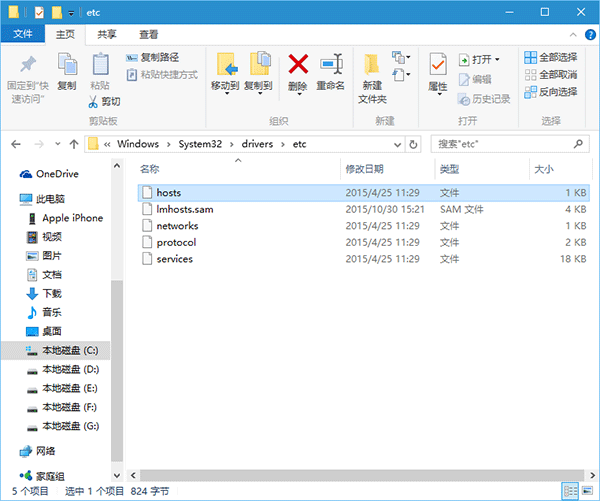Click System32 in address breadcrumb

click(200, 144)
